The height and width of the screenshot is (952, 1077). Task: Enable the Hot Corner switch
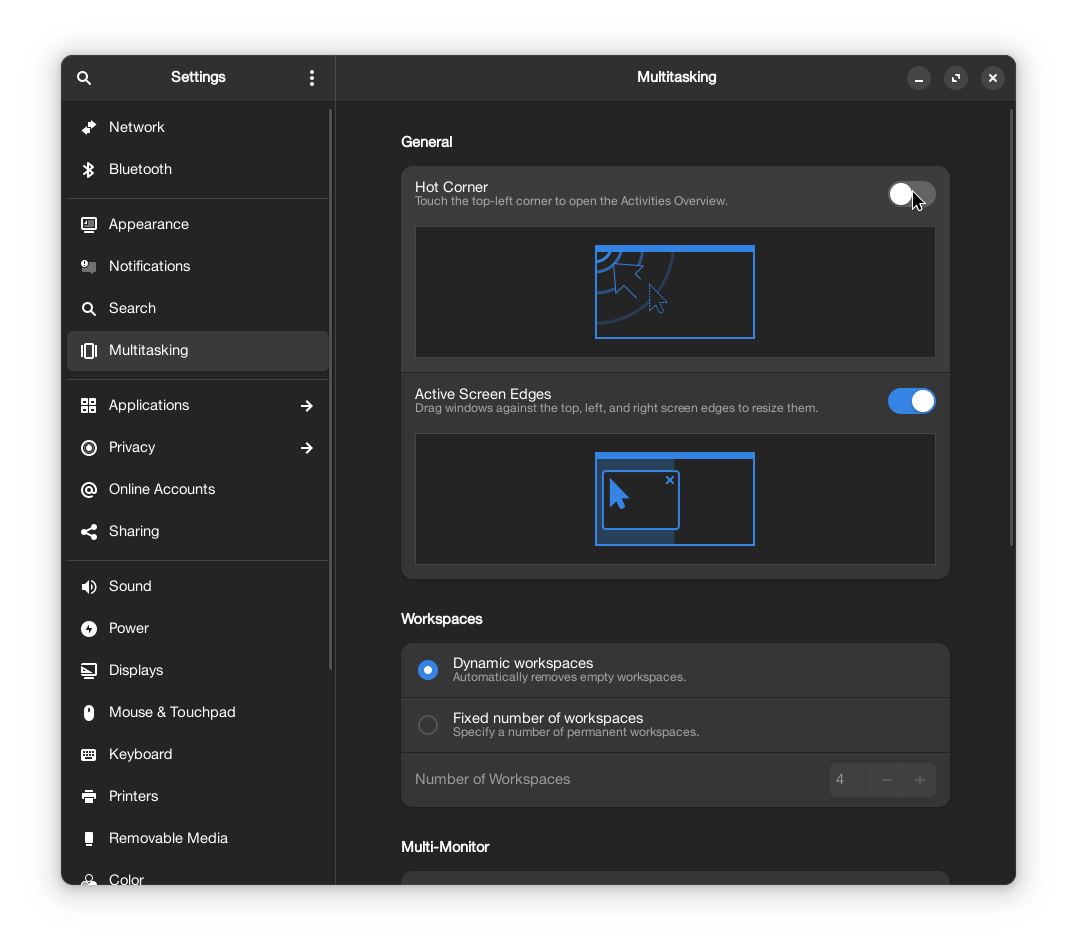pos(911,194)
